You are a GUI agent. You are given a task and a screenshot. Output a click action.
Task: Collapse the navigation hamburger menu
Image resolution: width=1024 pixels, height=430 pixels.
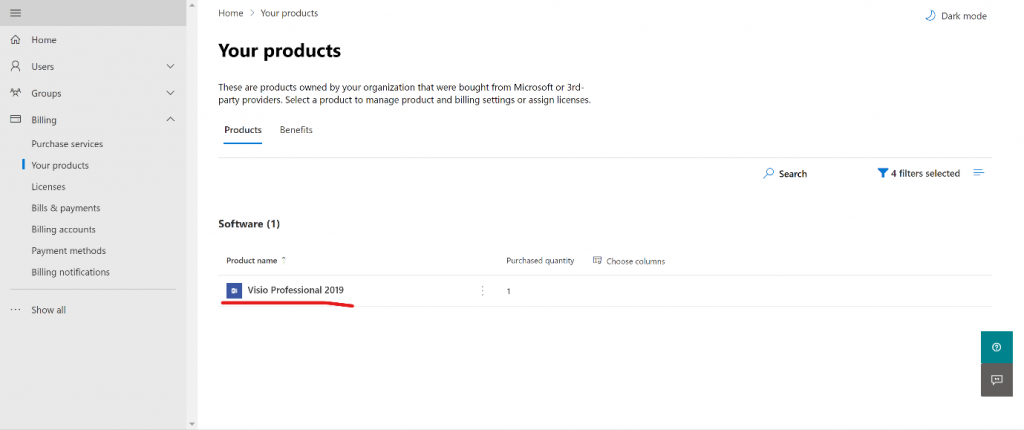(x=16, y=13)
